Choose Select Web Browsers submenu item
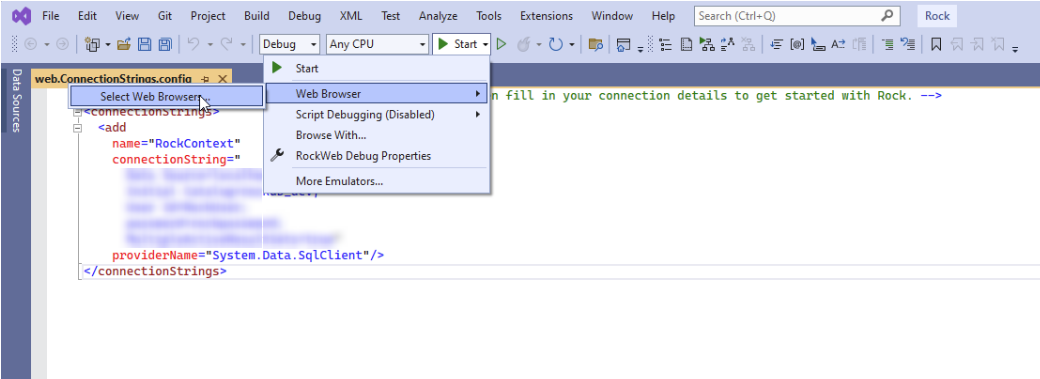The height and width of the screenshot is (379, 1040). [x=166, y=96]
